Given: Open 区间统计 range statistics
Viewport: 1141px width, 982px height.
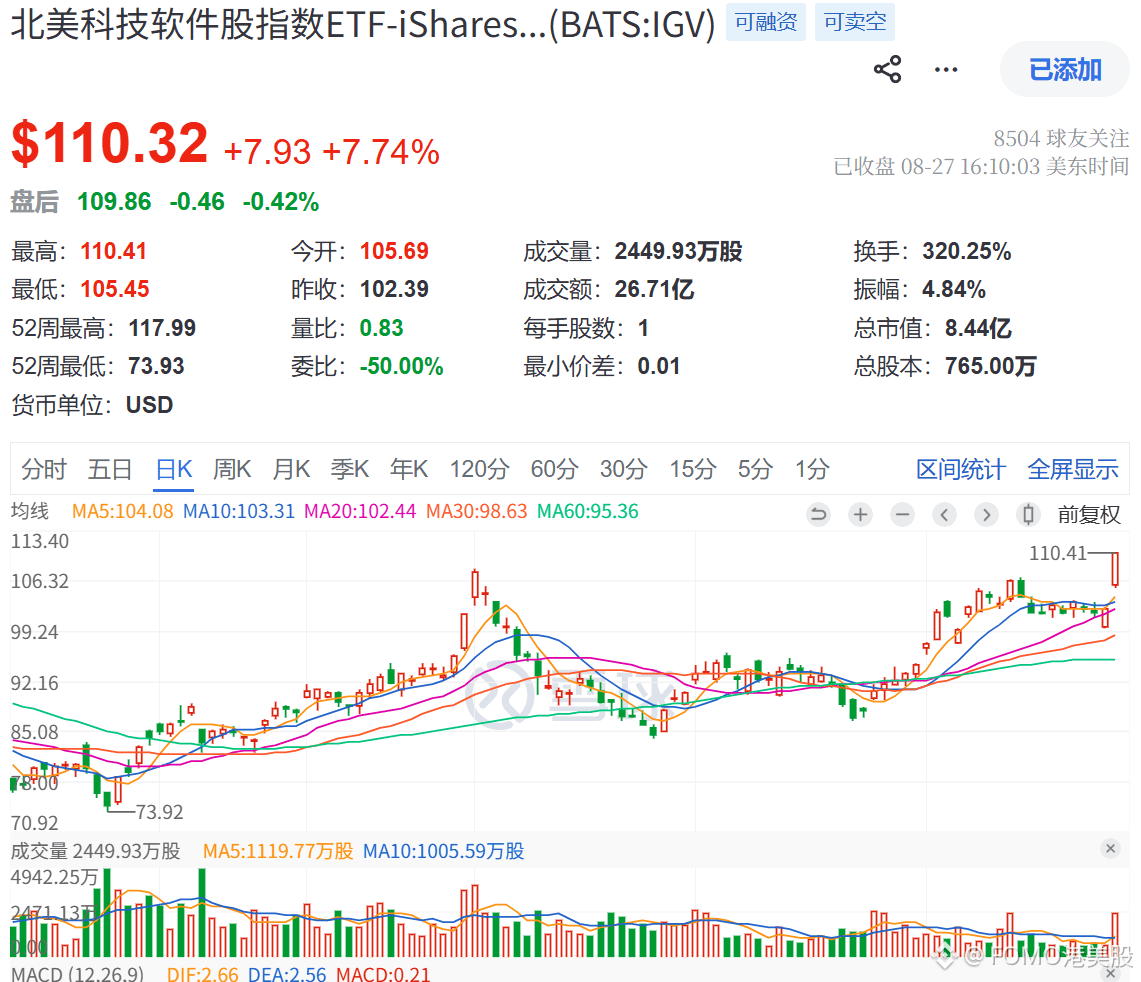Looking at the screenshot, I should (x=961, y=470).
